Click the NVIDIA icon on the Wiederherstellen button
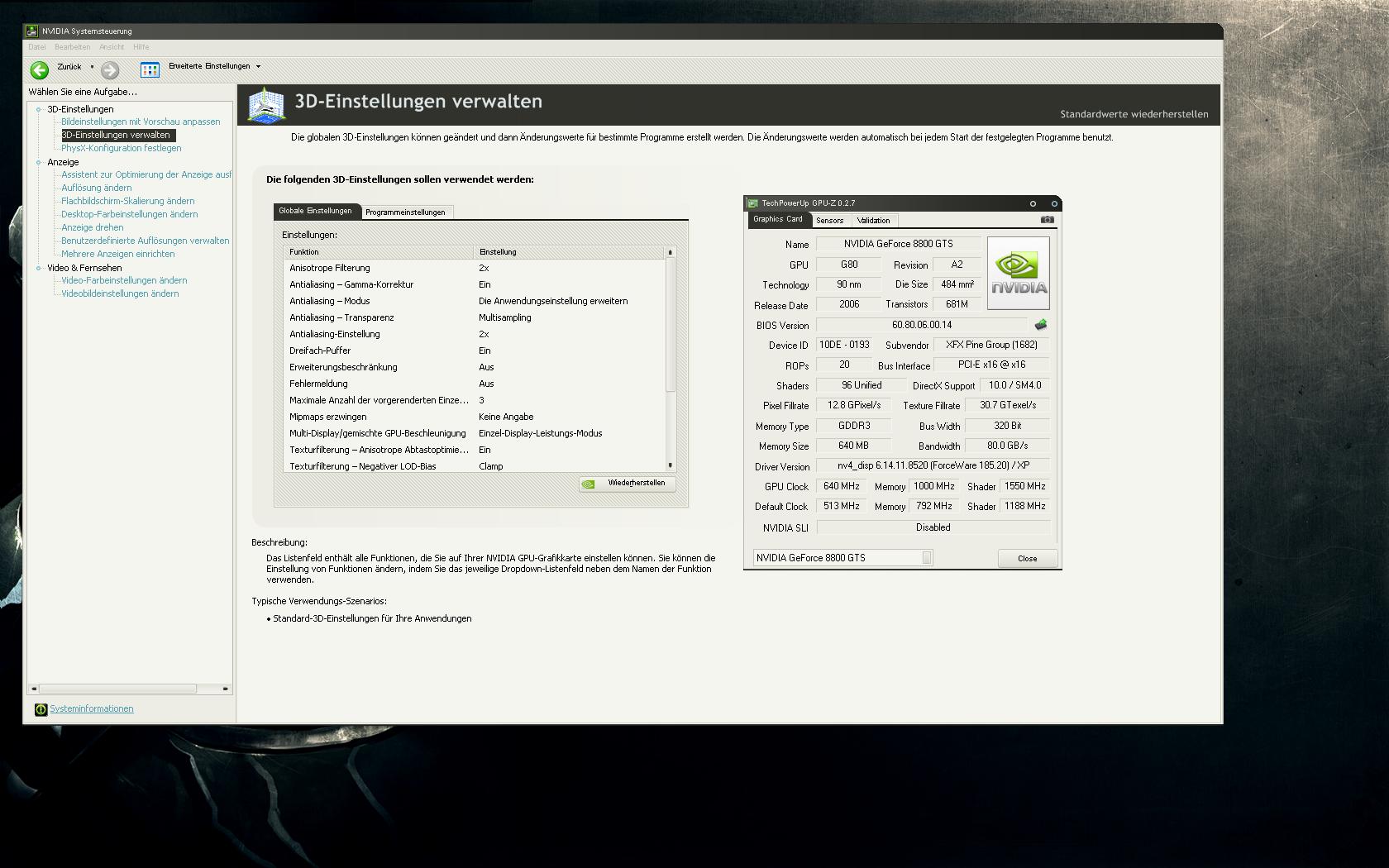Image resolution: width=1389 pixels, height=868 pixels. 588,484
